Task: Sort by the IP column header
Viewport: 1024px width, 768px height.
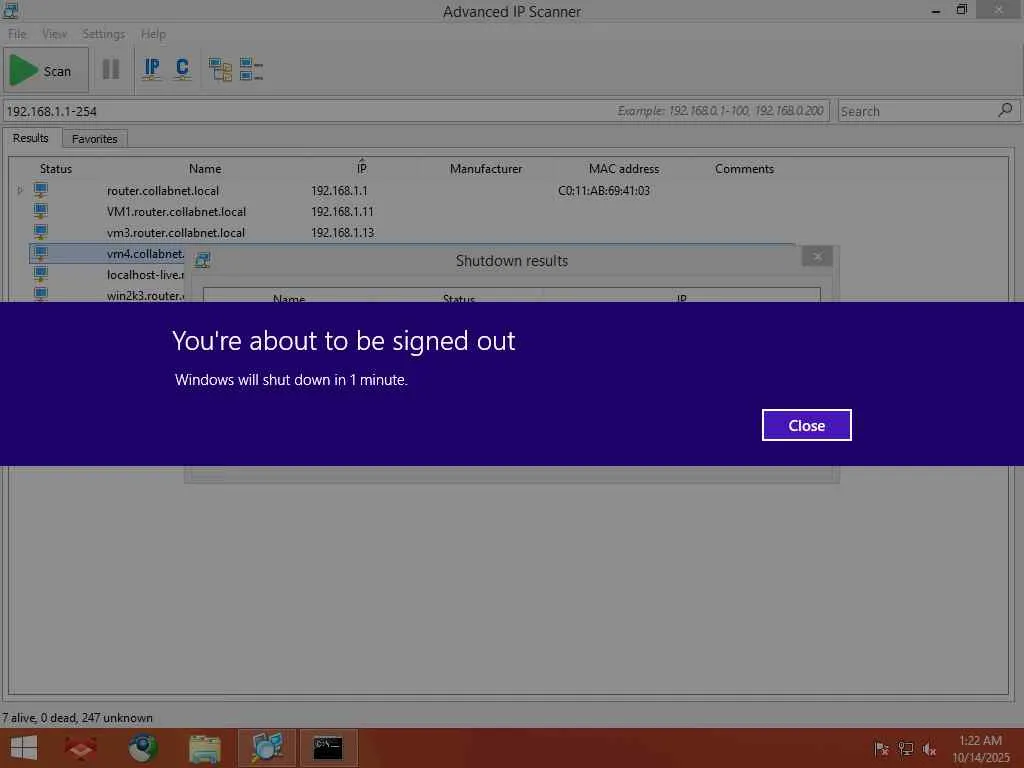Action: click(362, 168)
